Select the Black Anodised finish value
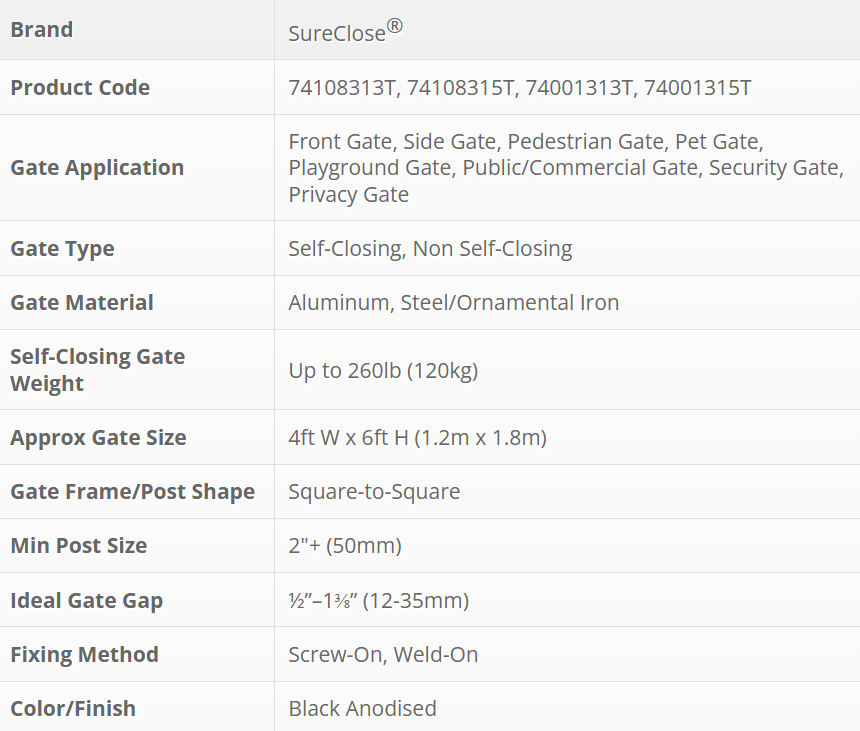Image resolution: width=860 pixels, height=731 pixels. [362, 709]
